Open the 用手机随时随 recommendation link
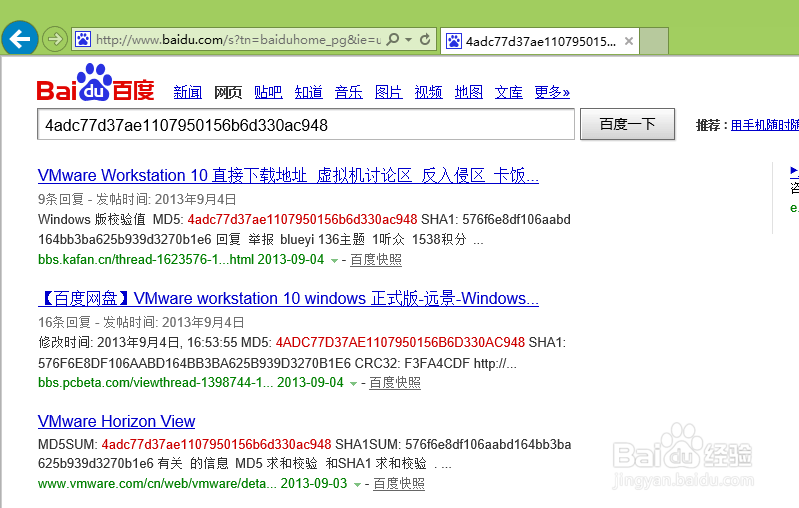 coord(764,125)
